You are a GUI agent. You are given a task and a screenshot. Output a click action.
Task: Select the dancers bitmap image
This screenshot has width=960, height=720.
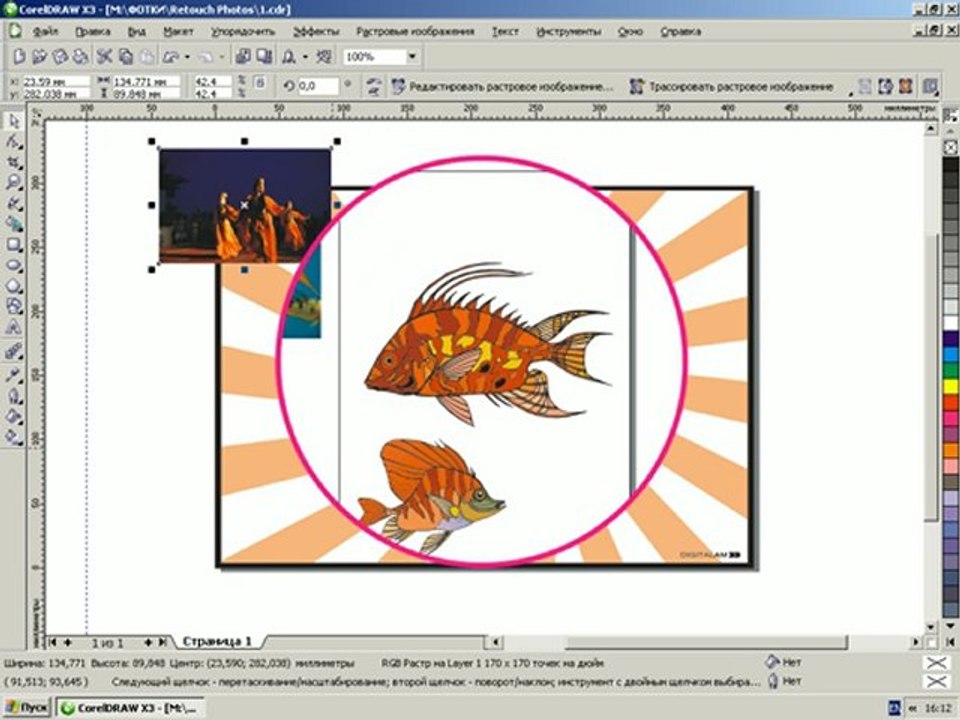[244, 206]
